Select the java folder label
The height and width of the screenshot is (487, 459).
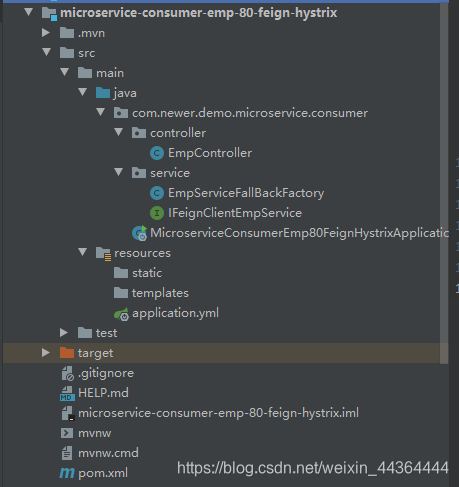tap(125, 93)
